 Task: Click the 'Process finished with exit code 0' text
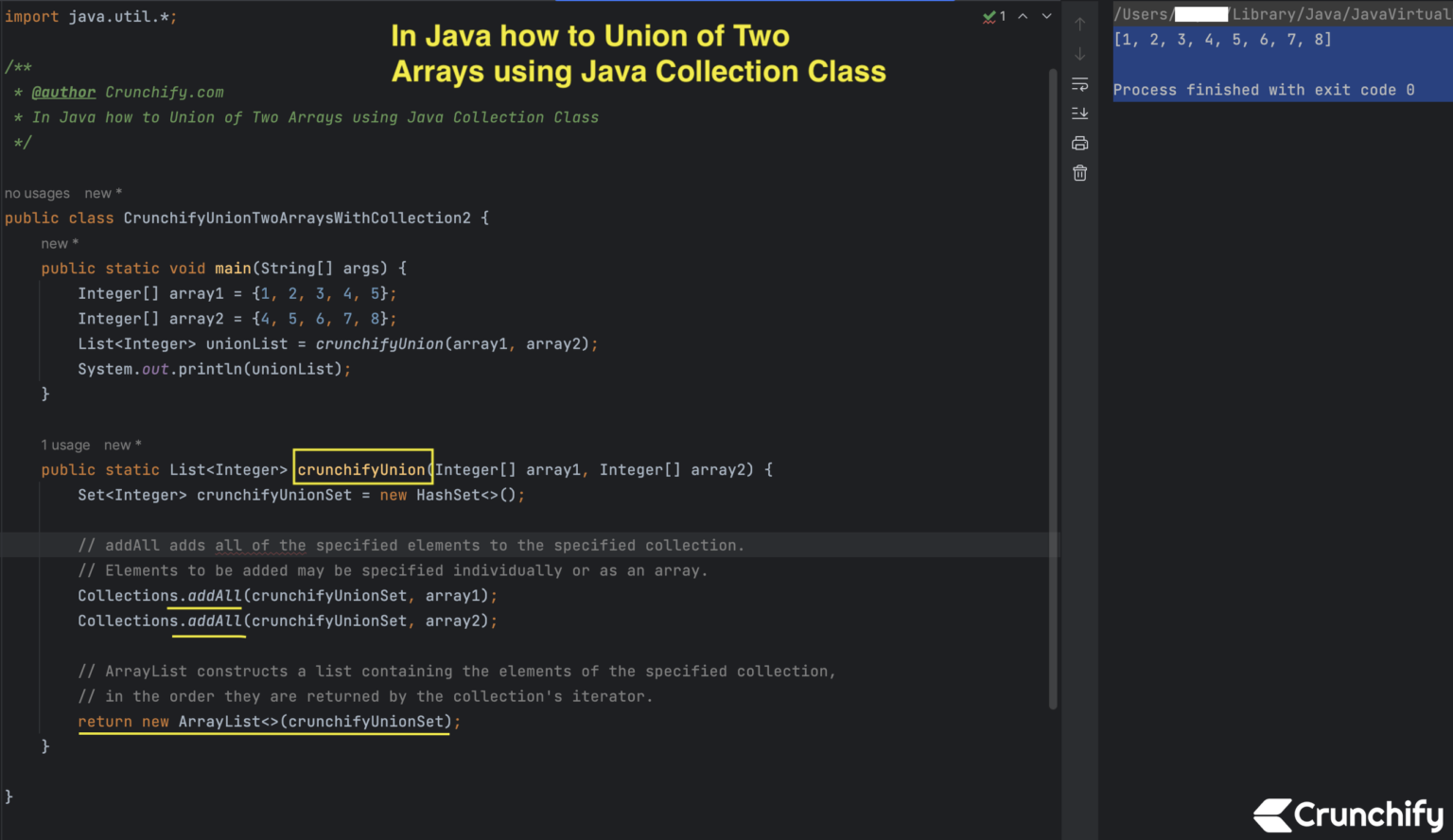coord(1263,89)
